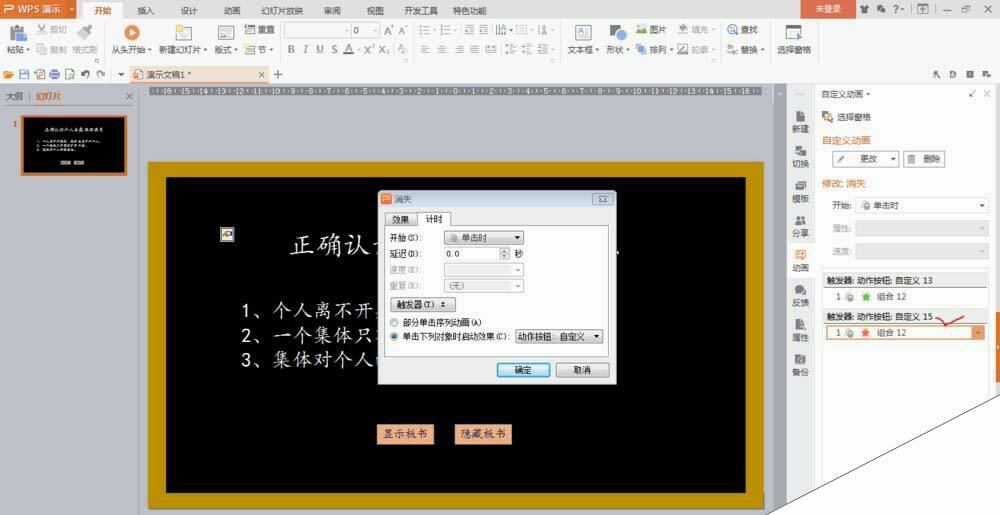Click the 确定 button
The height and width of the screenshot is (515, 1000).
[x=523, y=370]
